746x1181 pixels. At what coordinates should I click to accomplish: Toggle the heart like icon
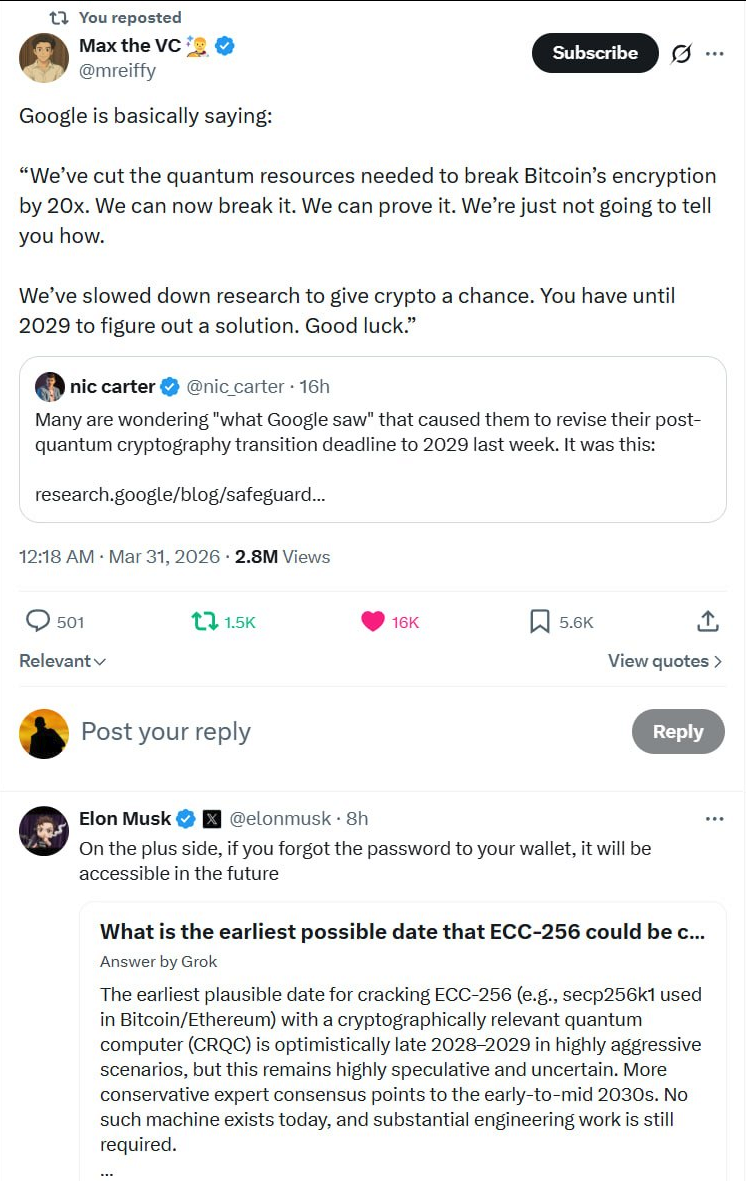[372, 621]
